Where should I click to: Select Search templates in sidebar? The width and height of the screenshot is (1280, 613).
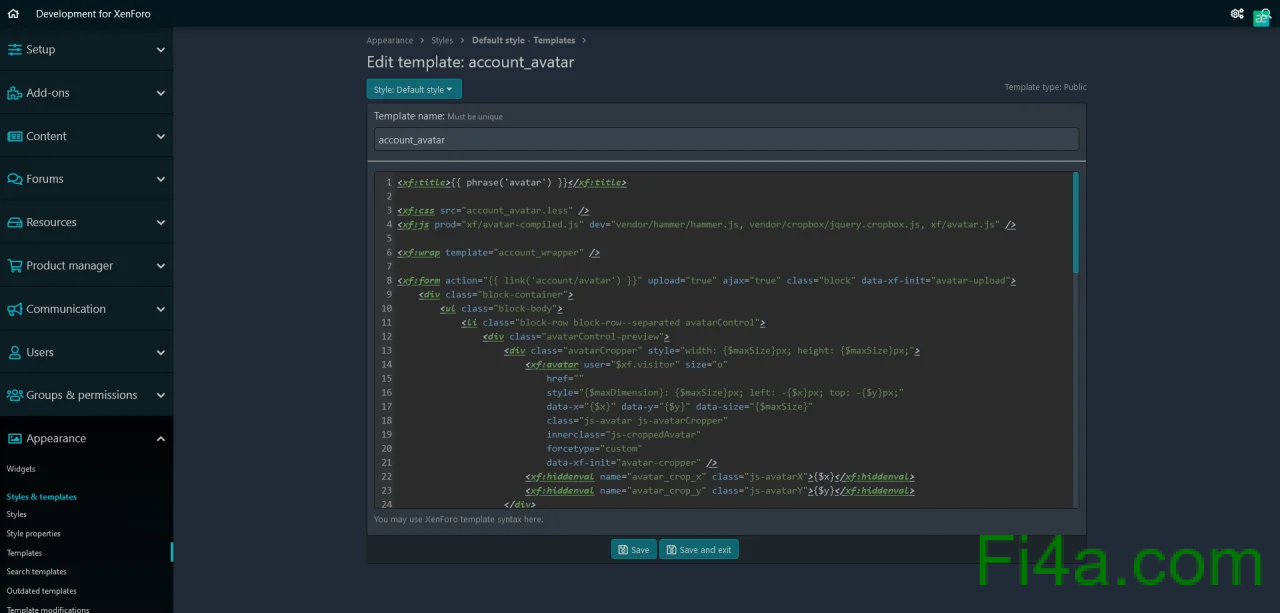point(37,572)
